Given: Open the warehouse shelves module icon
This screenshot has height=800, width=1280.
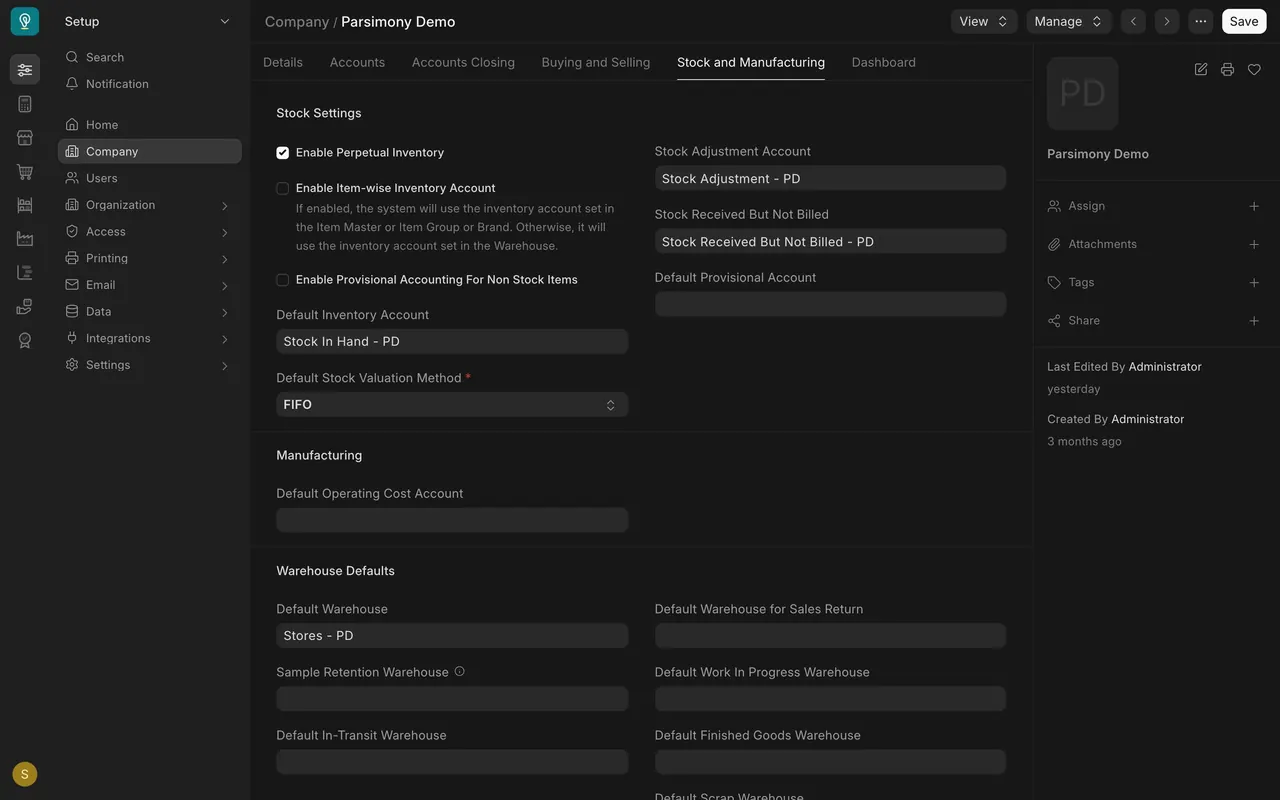Looking at the screenshot, I should tap(25, 205).
